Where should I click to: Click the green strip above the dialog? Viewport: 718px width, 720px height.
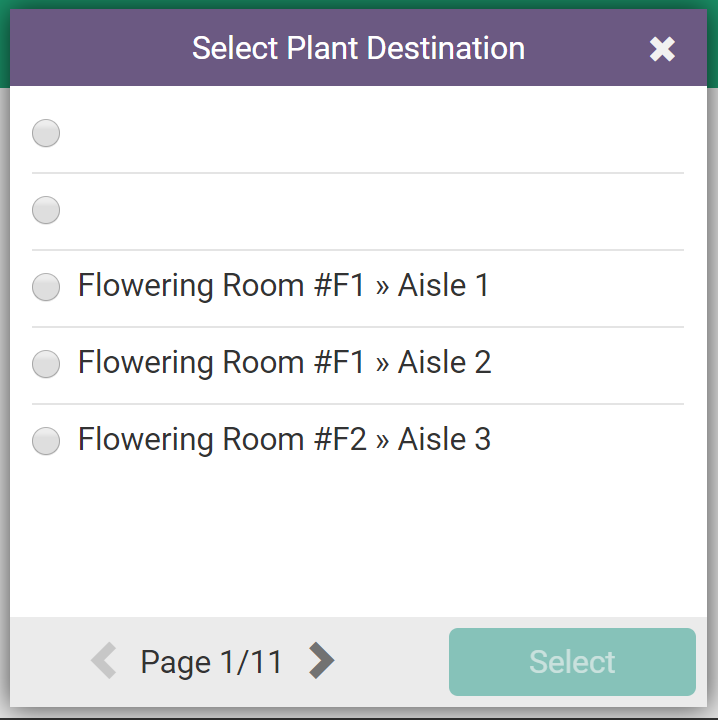tap(358, 4)
